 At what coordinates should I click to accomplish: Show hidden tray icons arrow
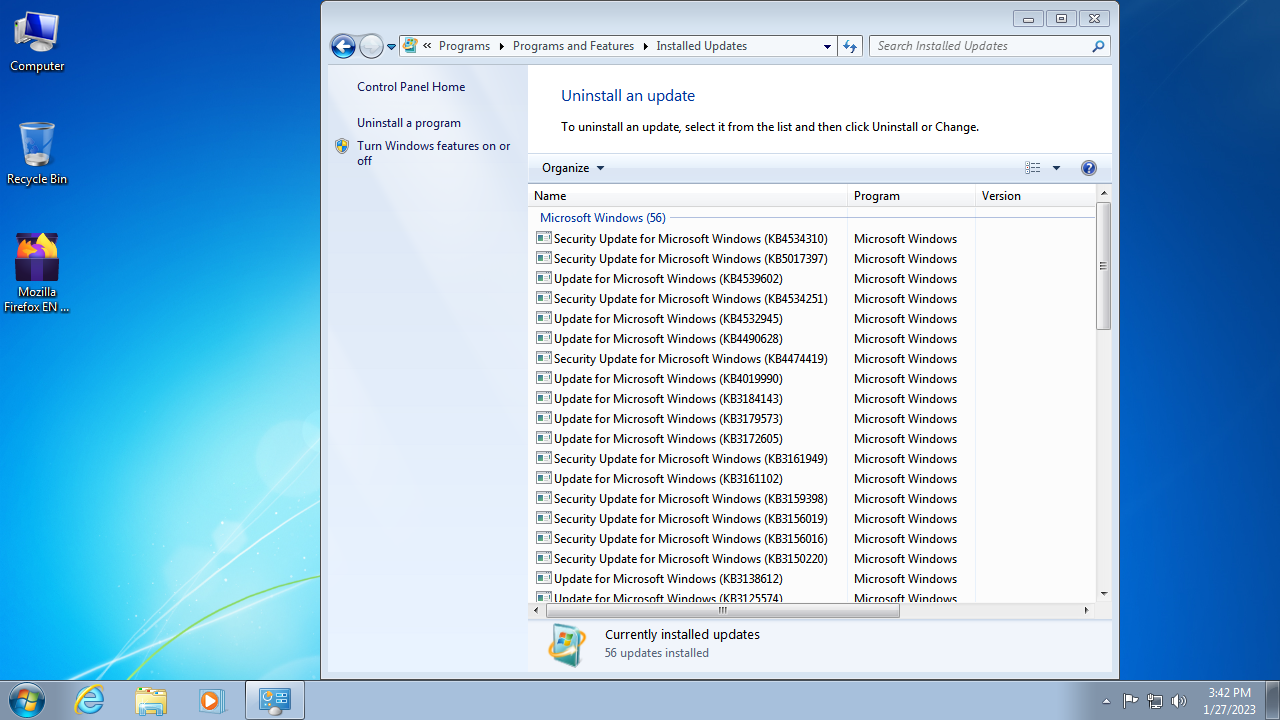point(1106,701)
